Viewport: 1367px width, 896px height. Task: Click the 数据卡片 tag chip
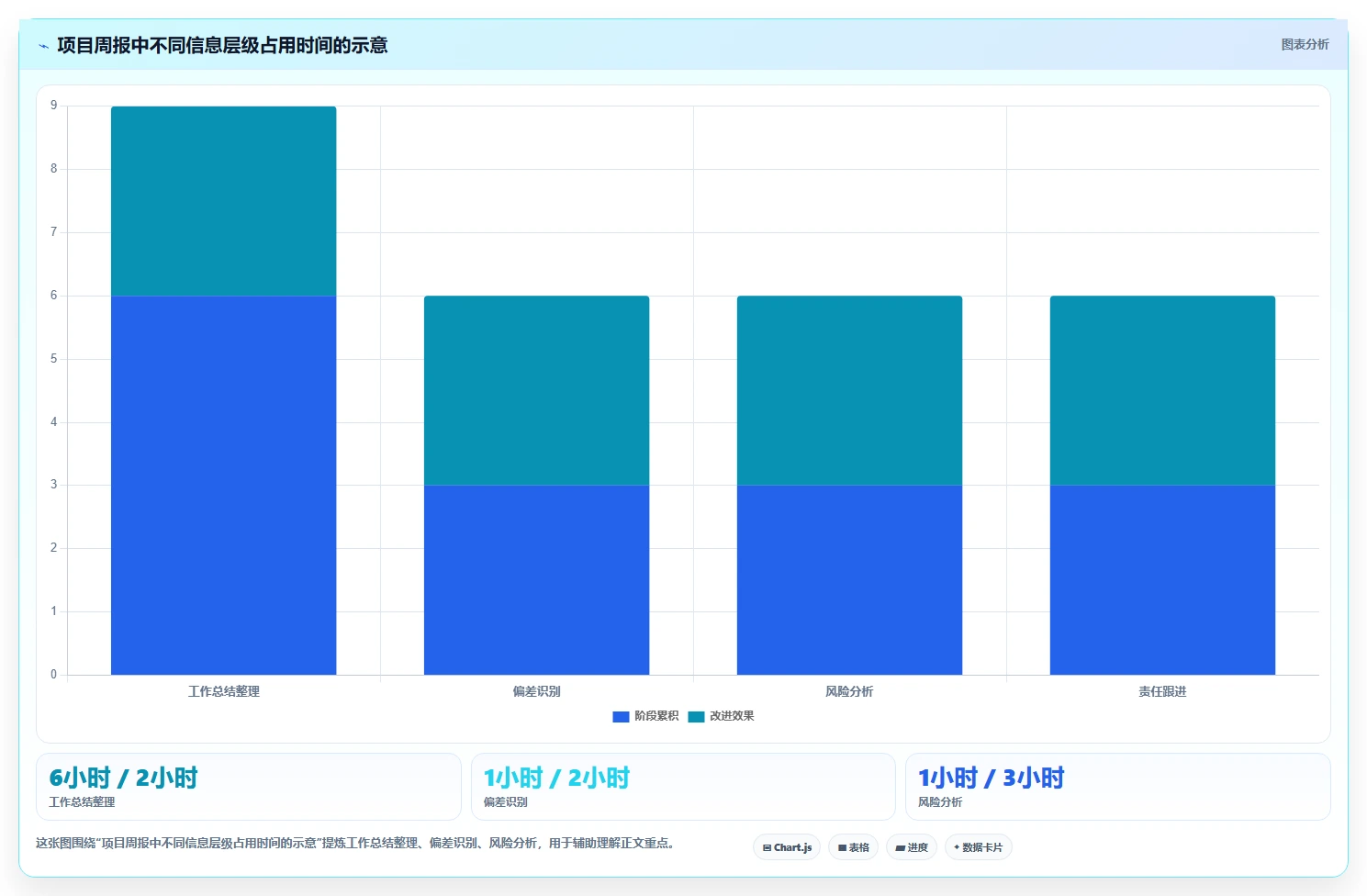978,847
